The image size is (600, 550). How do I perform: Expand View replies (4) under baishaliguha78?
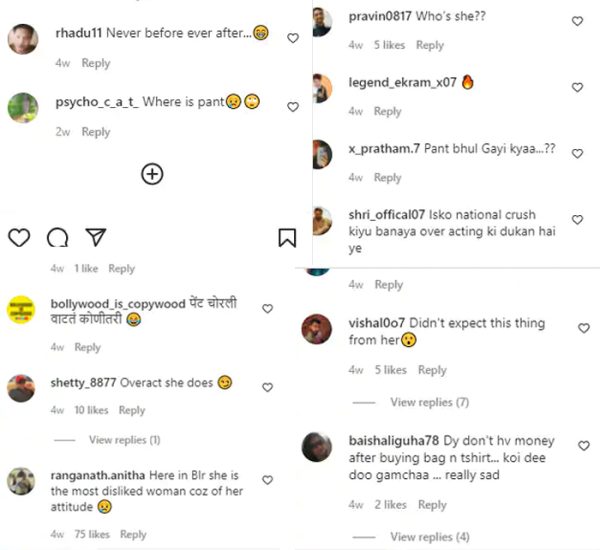pos(430,537)
